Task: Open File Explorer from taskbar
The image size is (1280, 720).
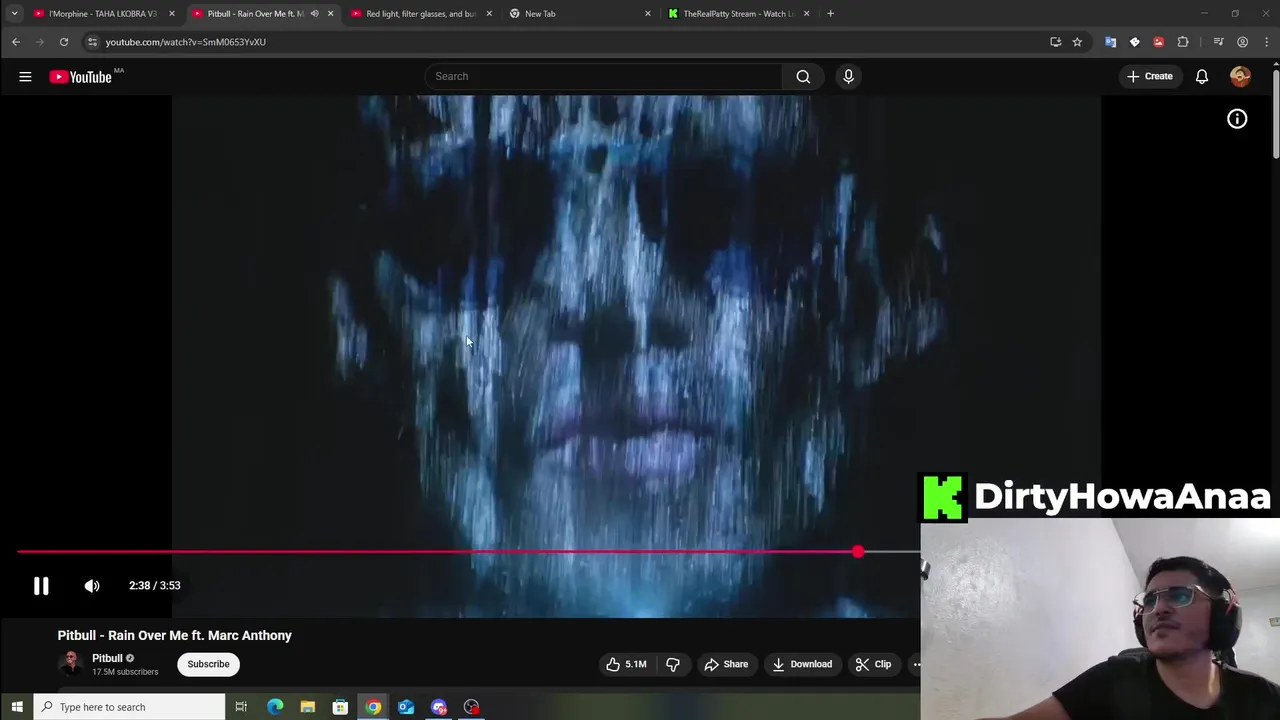Action: (x=308, y=707)
